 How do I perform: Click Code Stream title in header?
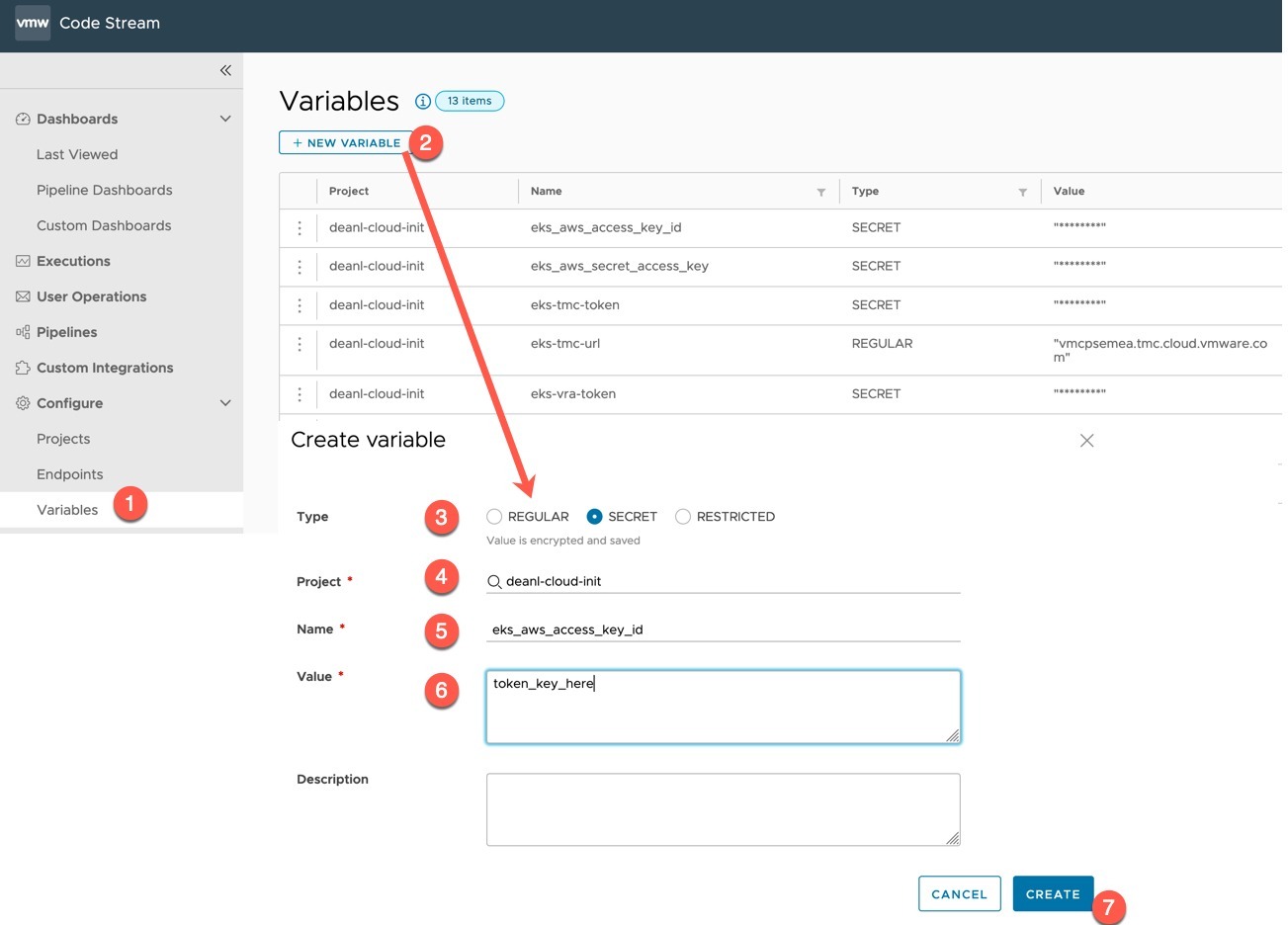[x=110, y=23]
